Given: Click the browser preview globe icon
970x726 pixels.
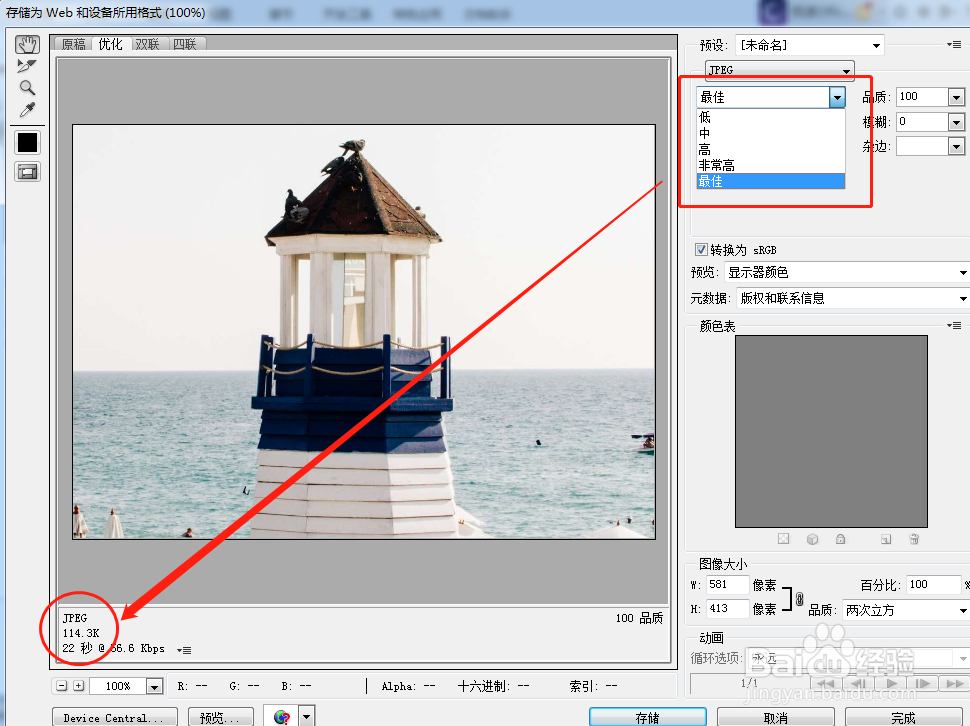Looking at the screenshot, I should [x=281, y=716].
